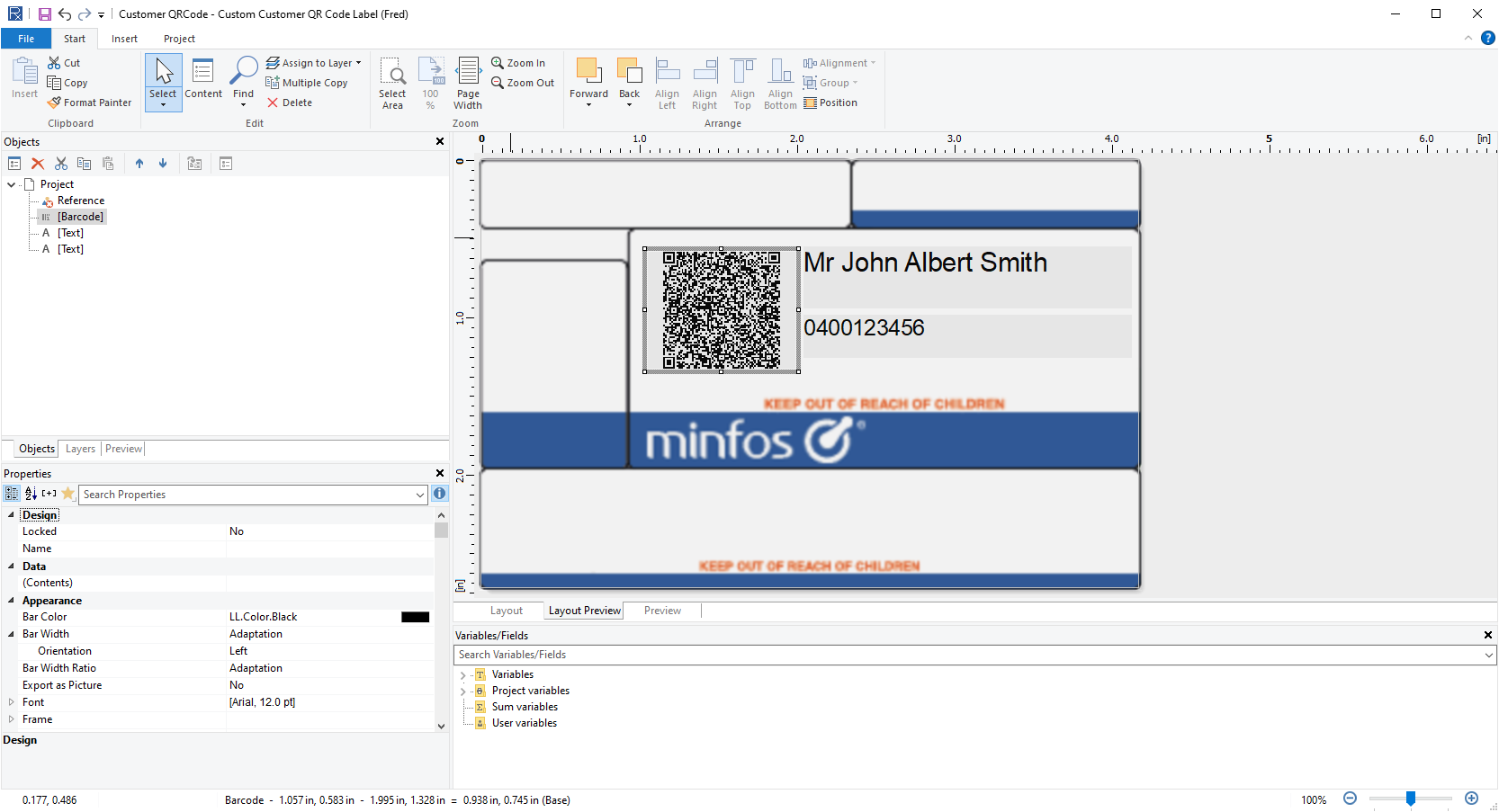Activate the Format Painter tool

pyautogui.click(x=89, y=103)
